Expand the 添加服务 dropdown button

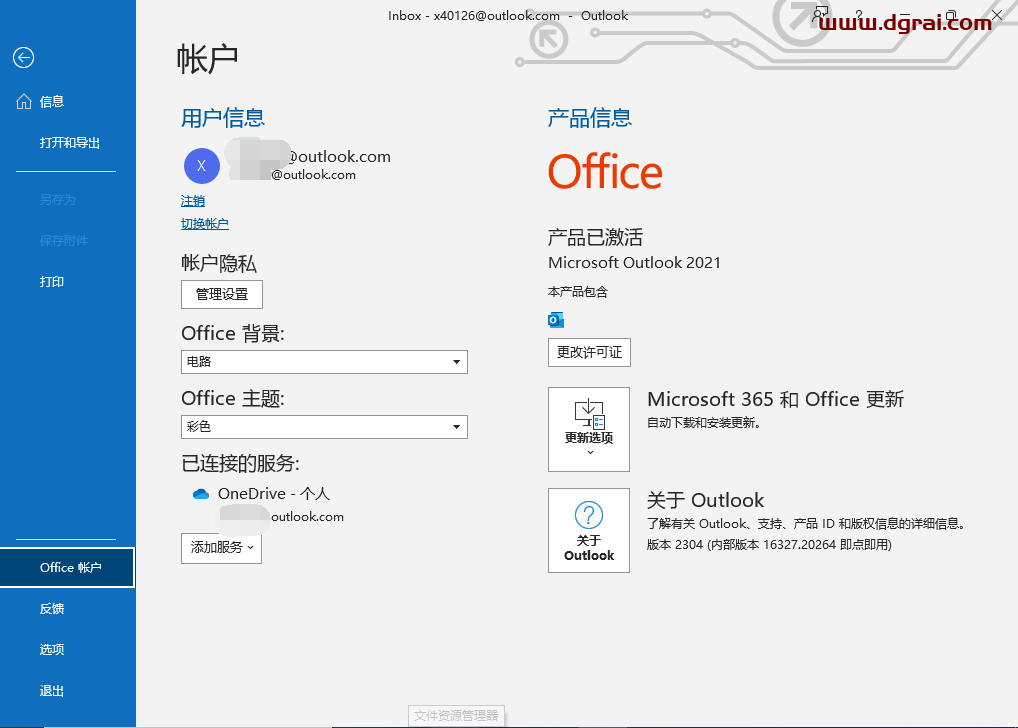[x=221, y=548]
